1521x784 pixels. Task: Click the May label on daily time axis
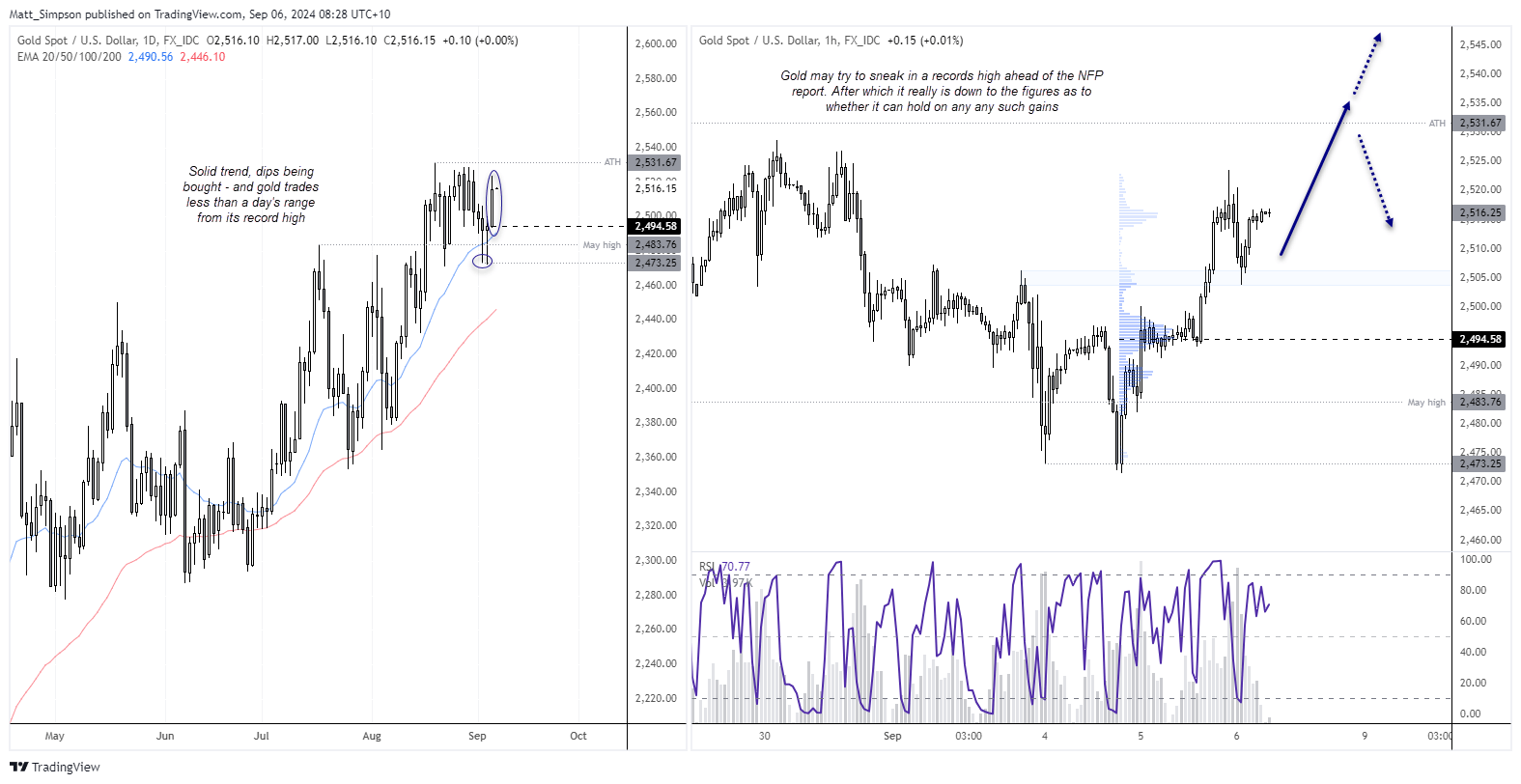pyautogui.click(x=55, y=736)
